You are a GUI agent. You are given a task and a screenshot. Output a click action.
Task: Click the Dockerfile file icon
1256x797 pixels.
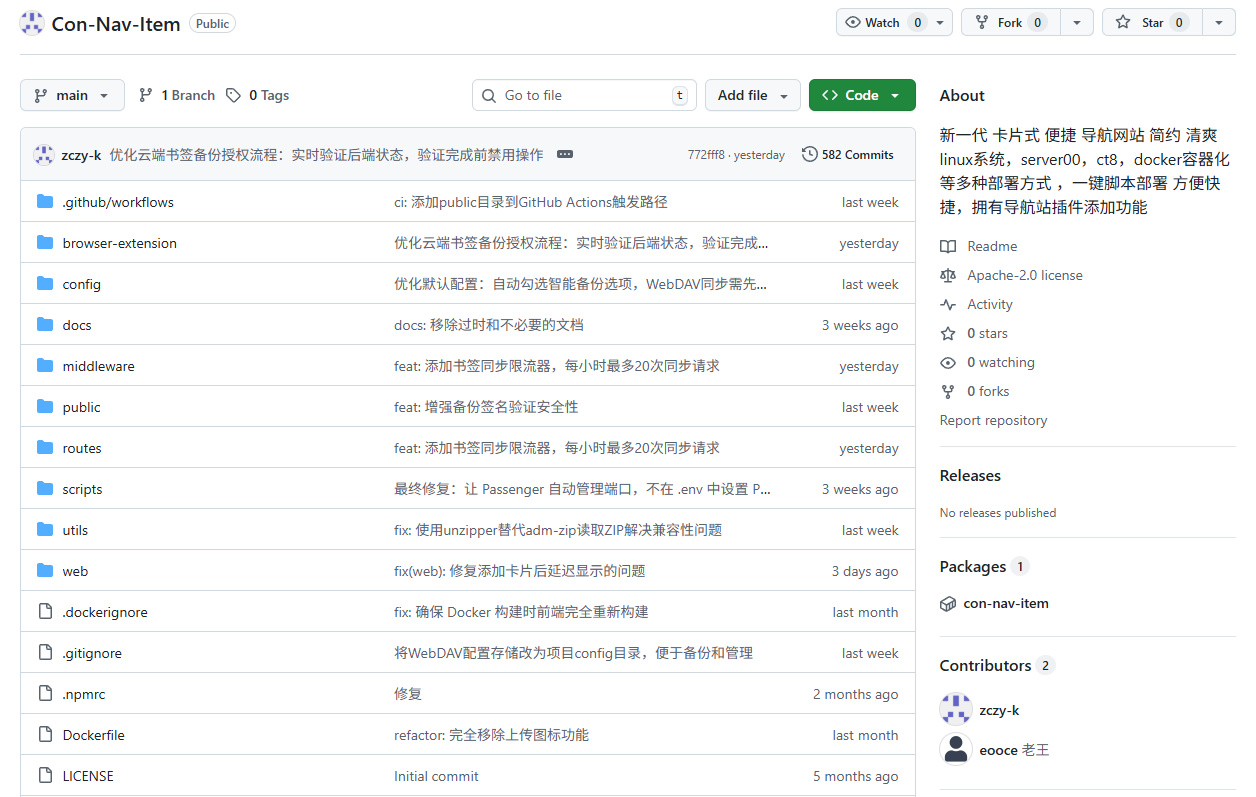click(45, 735)
